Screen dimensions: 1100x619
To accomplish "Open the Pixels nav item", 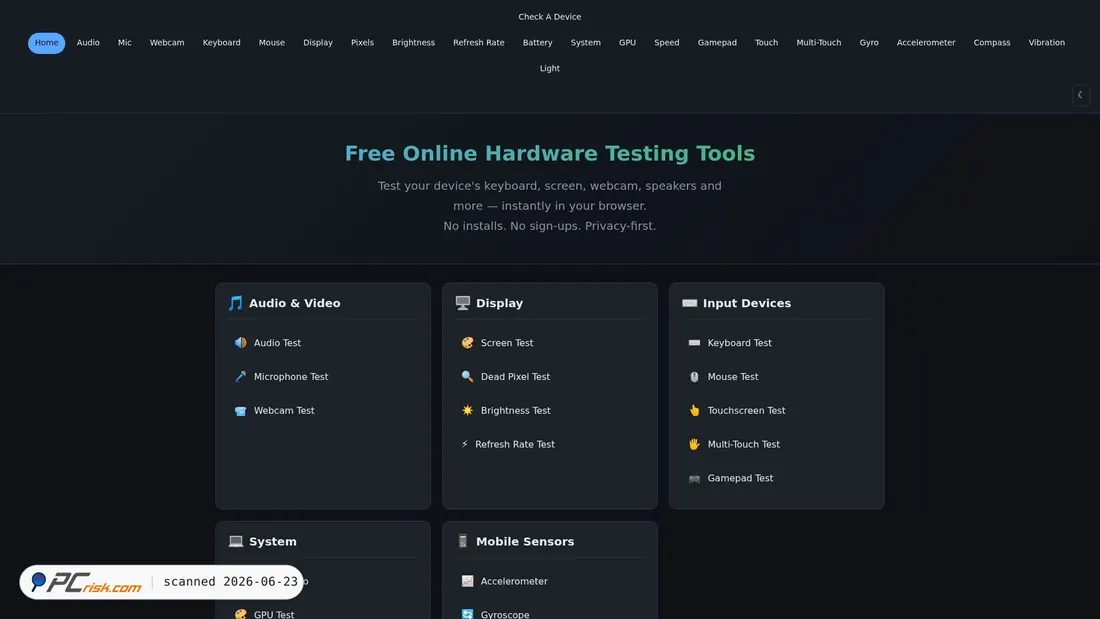I will click(x=362, y=43).
